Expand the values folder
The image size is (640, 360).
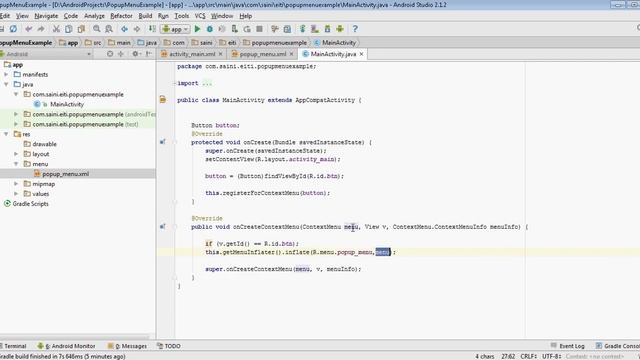click(x=16, y=194)
